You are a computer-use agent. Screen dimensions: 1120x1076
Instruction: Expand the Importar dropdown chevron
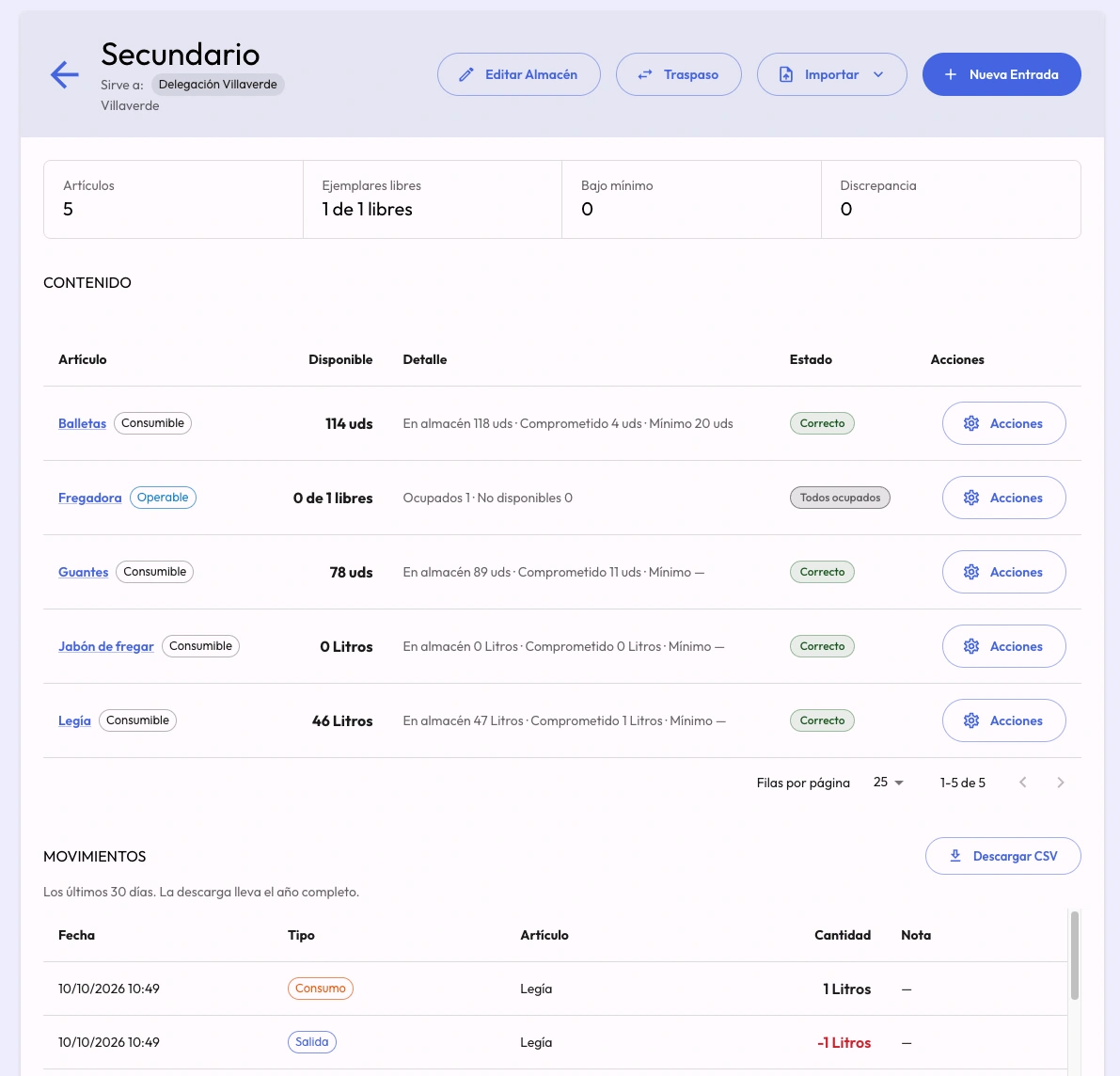click(x=878, y=74)
